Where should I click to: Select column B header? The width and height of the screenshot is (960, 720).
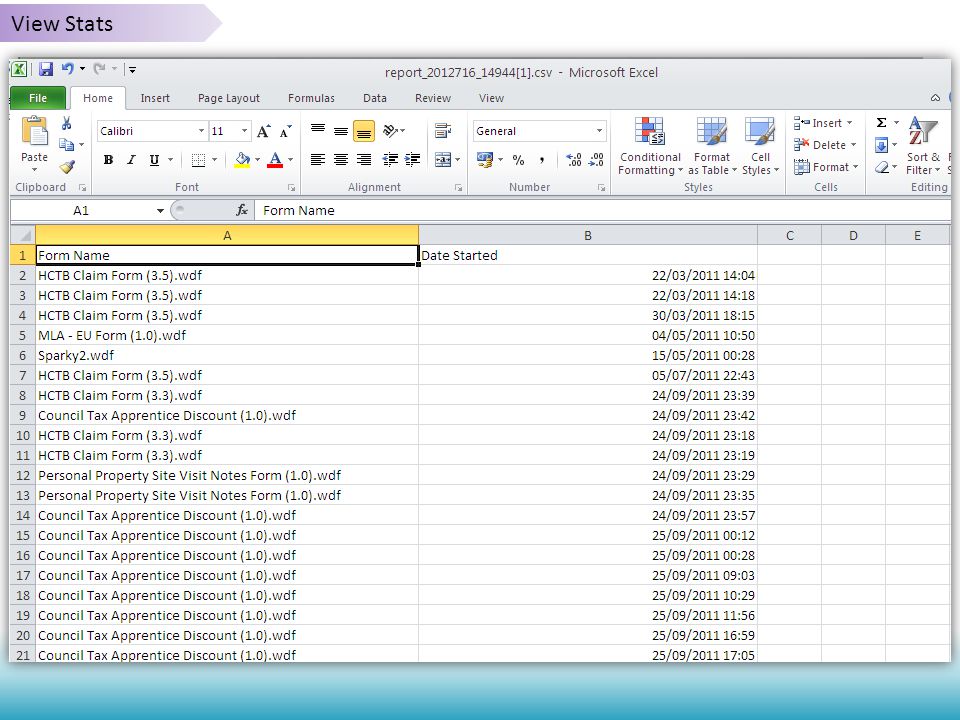click(588, 236)
